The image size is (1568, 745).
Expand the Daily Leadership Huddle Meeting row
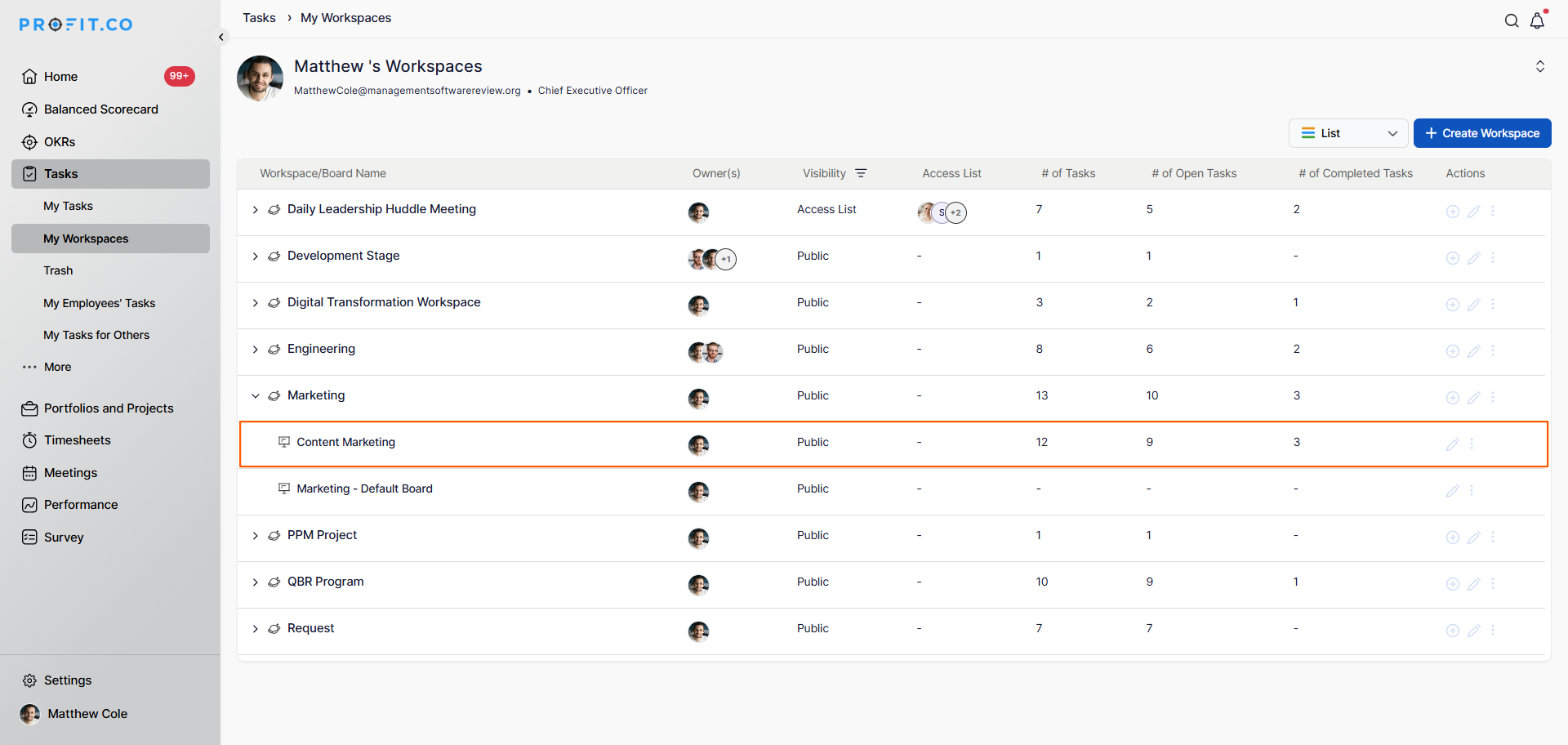point(255,210)
